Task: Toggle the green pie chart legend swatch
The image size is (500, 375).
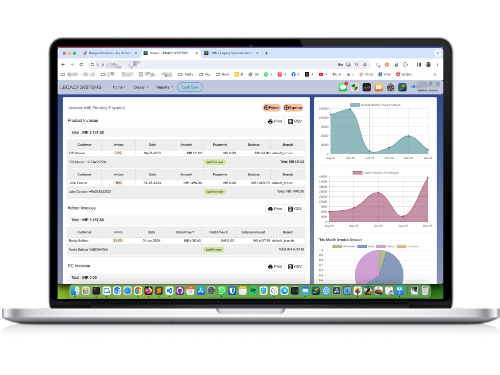Action: (337, 246)
